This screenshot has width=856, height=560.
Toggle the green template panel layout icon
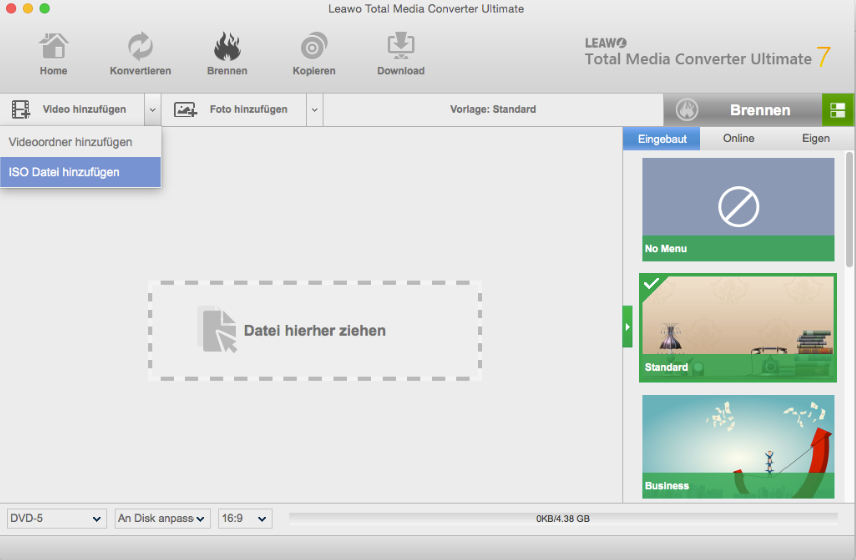tap(838, 110)
